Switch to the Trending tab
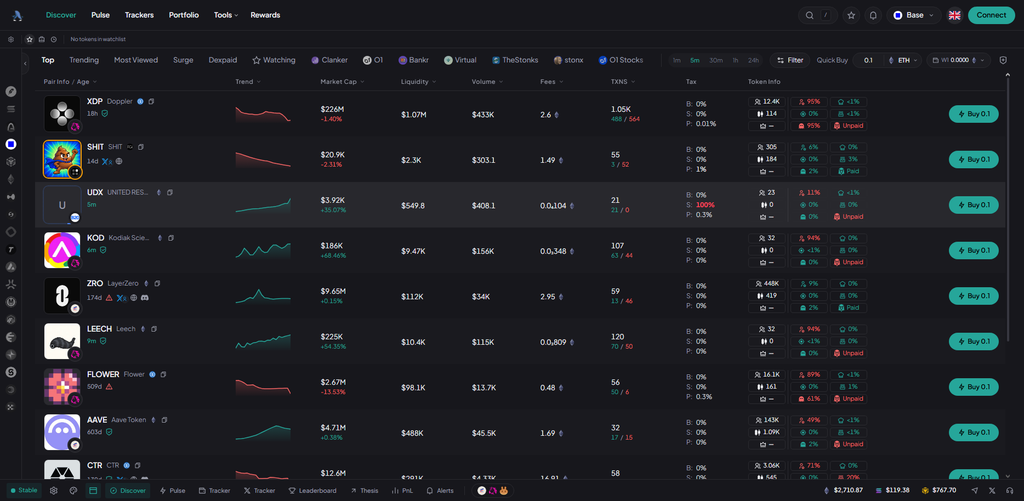 click(x=84, y=60)
